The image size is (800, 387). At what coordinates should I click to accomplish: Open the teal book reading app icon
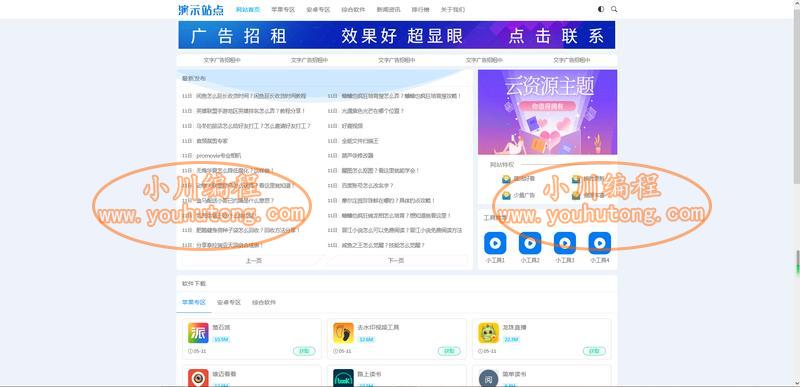pos(343,378)
